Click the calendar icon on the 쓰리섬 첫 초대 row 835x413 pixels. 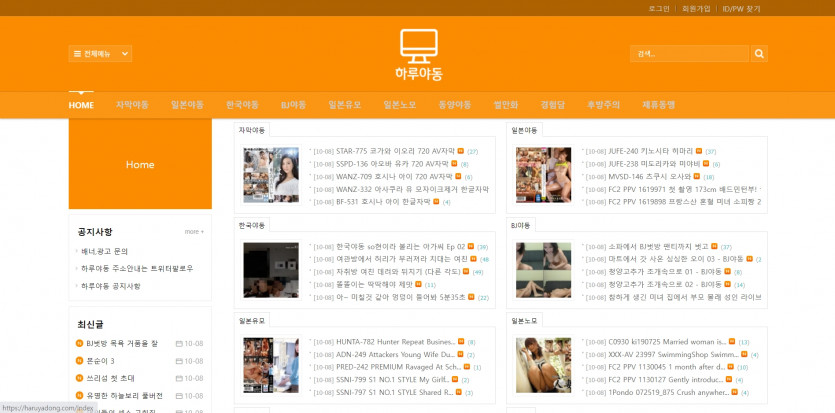[x=179, y=378]
